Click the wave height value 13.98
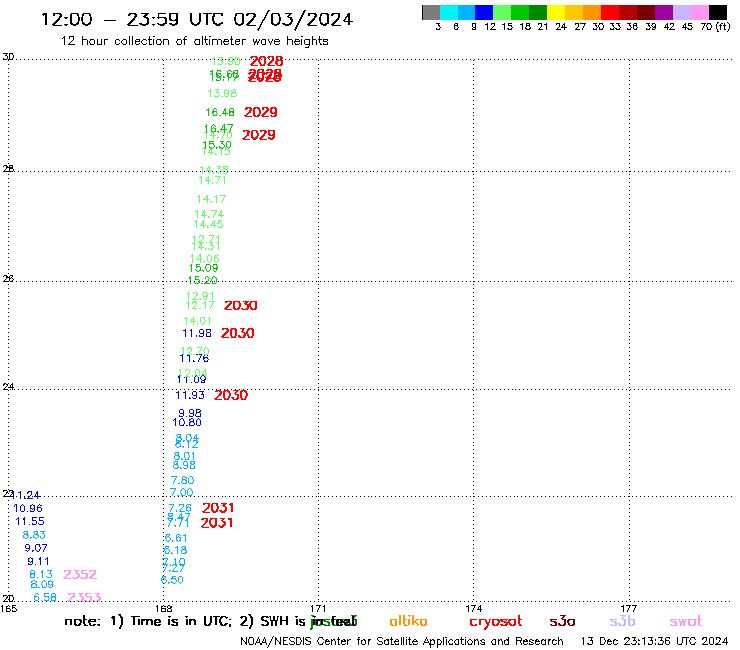 pos(222,93)
